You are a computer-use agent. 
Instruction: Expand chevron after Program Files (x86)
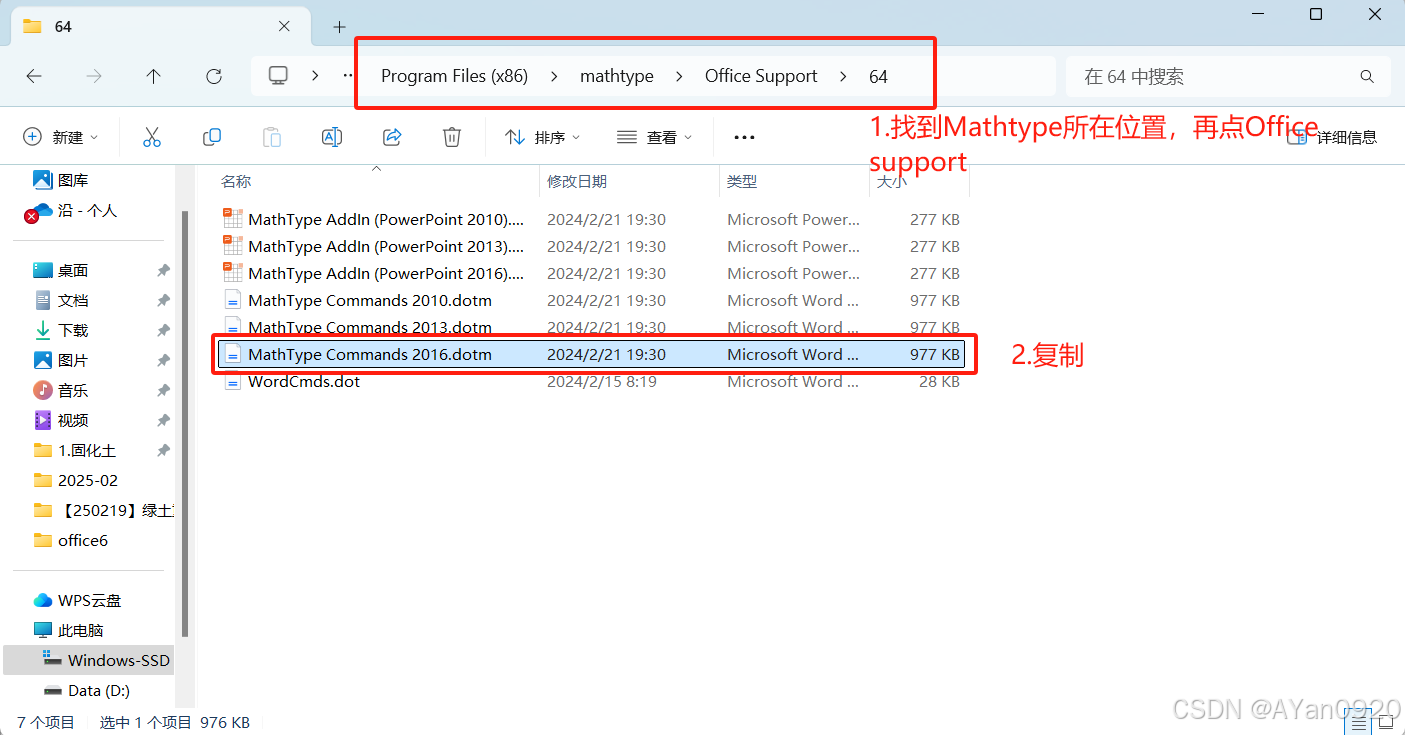[554, 76]
